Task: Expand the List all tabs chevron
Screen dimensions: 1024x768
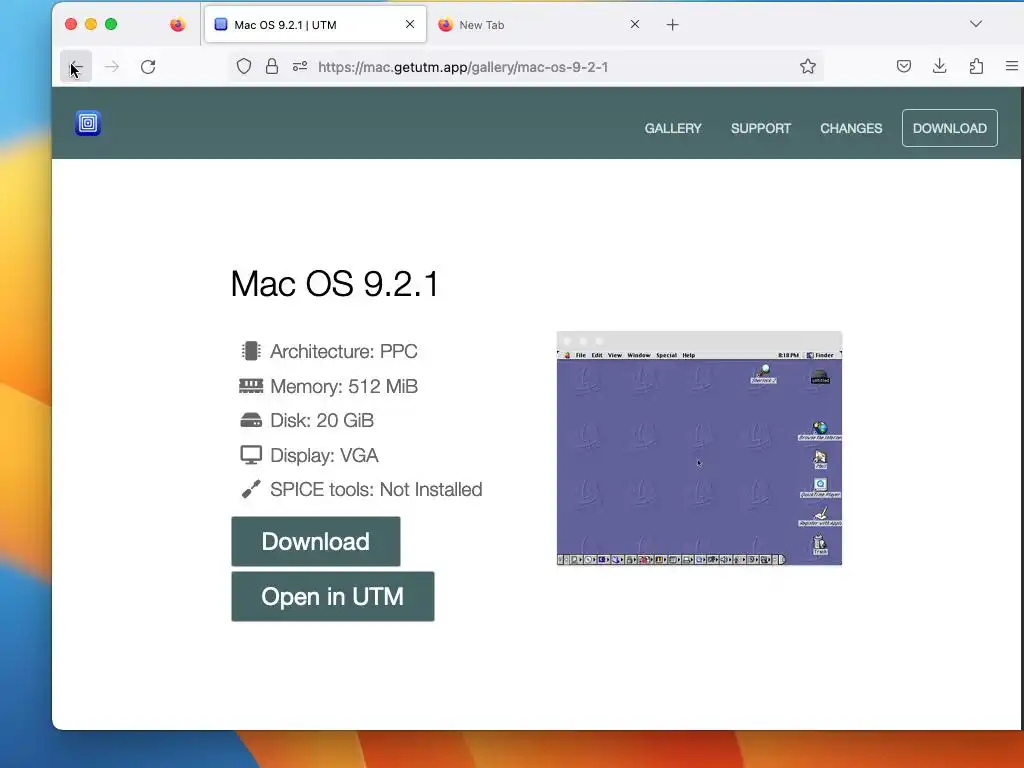Action: (976, 24)
